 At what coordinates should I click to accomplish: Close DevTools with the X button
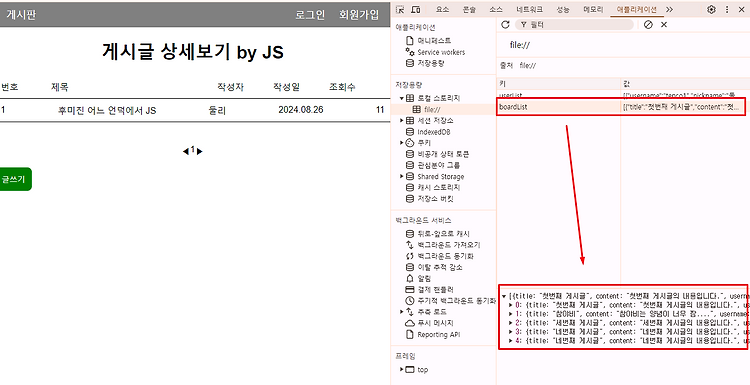click(741, 10)
